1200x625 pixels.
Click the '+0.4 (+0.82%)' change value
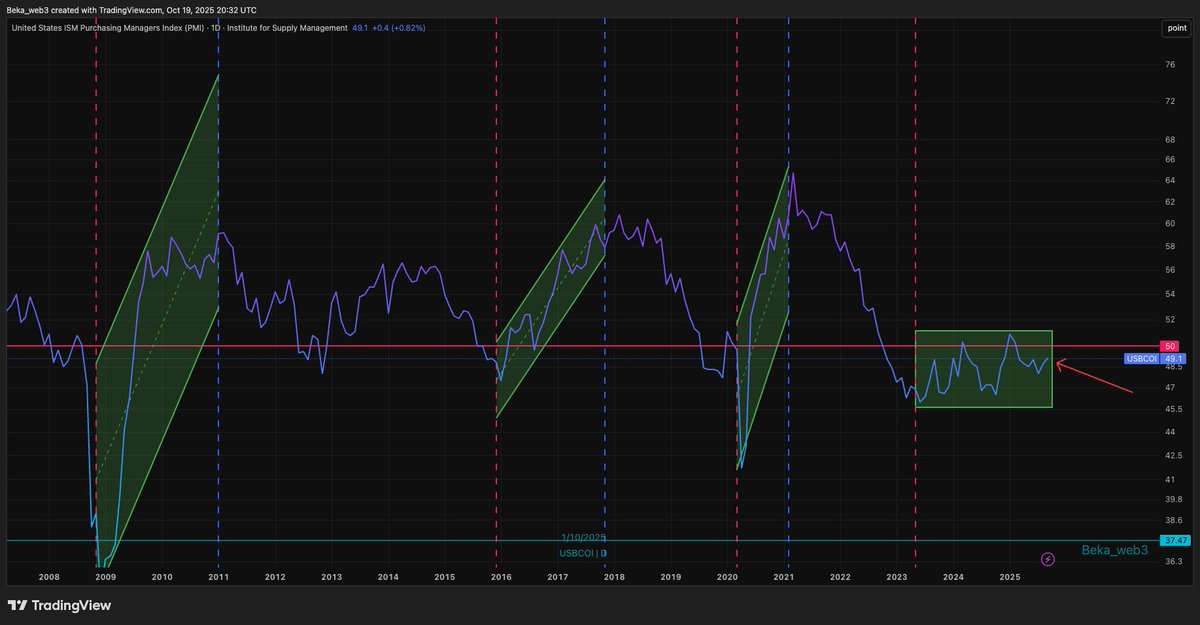pyautogui.click(x=400, y=27)
